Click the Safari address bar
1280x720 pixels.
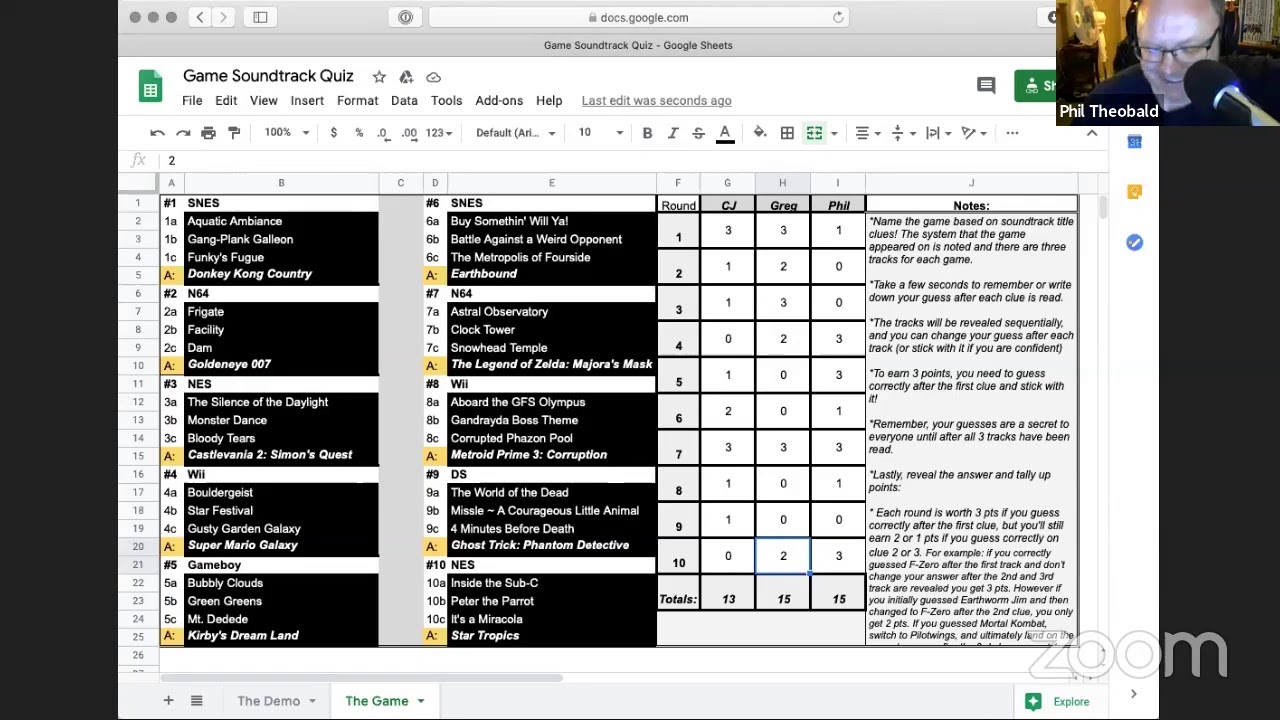(638, 17)
